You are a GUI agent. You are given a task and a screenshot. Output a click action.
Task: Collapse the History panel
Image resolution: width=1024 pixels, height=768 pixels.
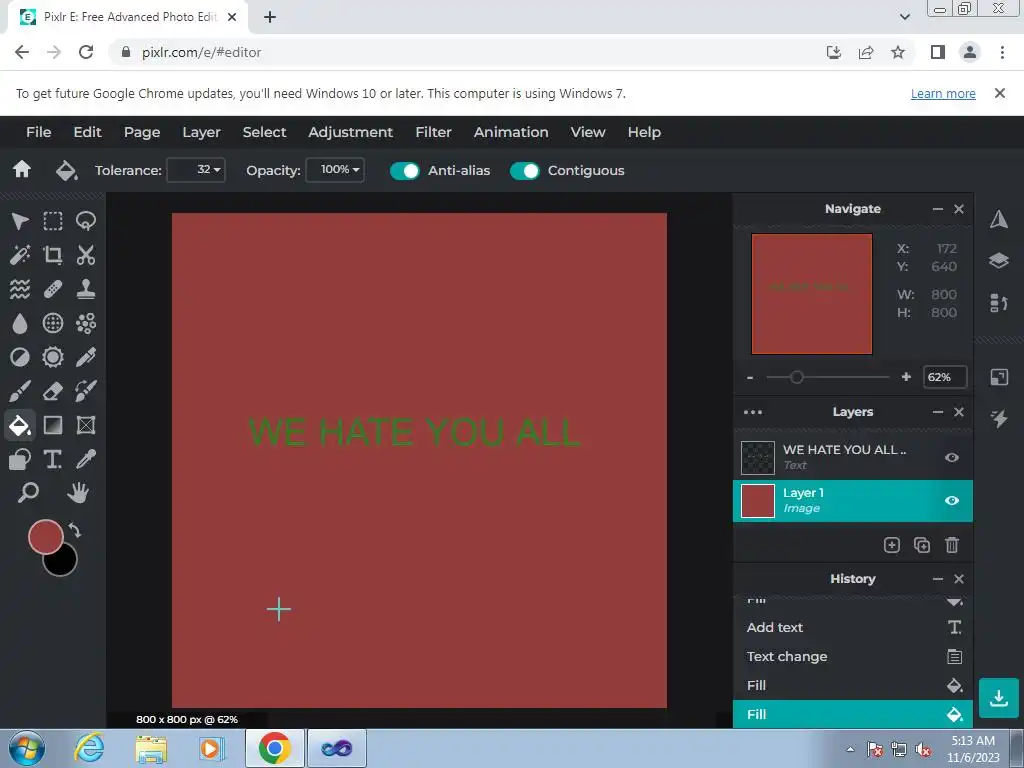tap(938, 579)
